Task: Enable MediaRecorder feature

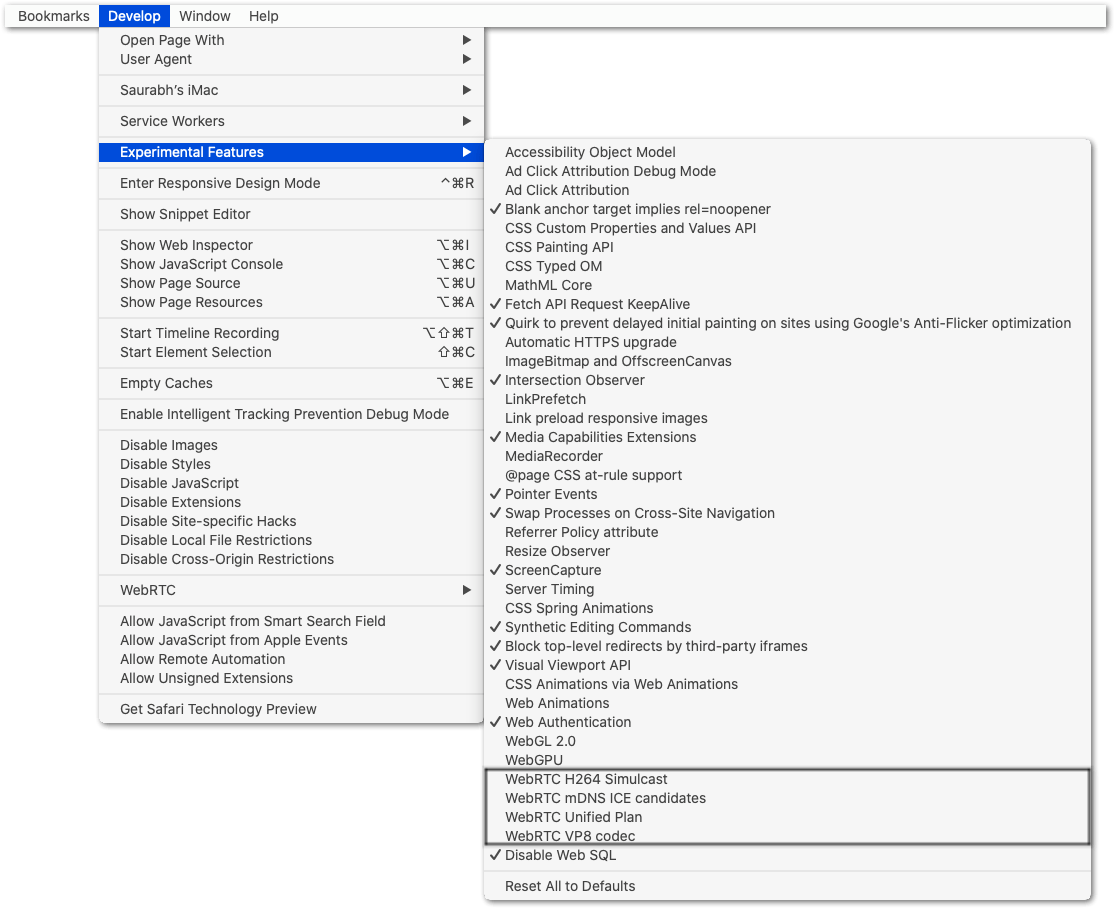Action: coord(787,457)
